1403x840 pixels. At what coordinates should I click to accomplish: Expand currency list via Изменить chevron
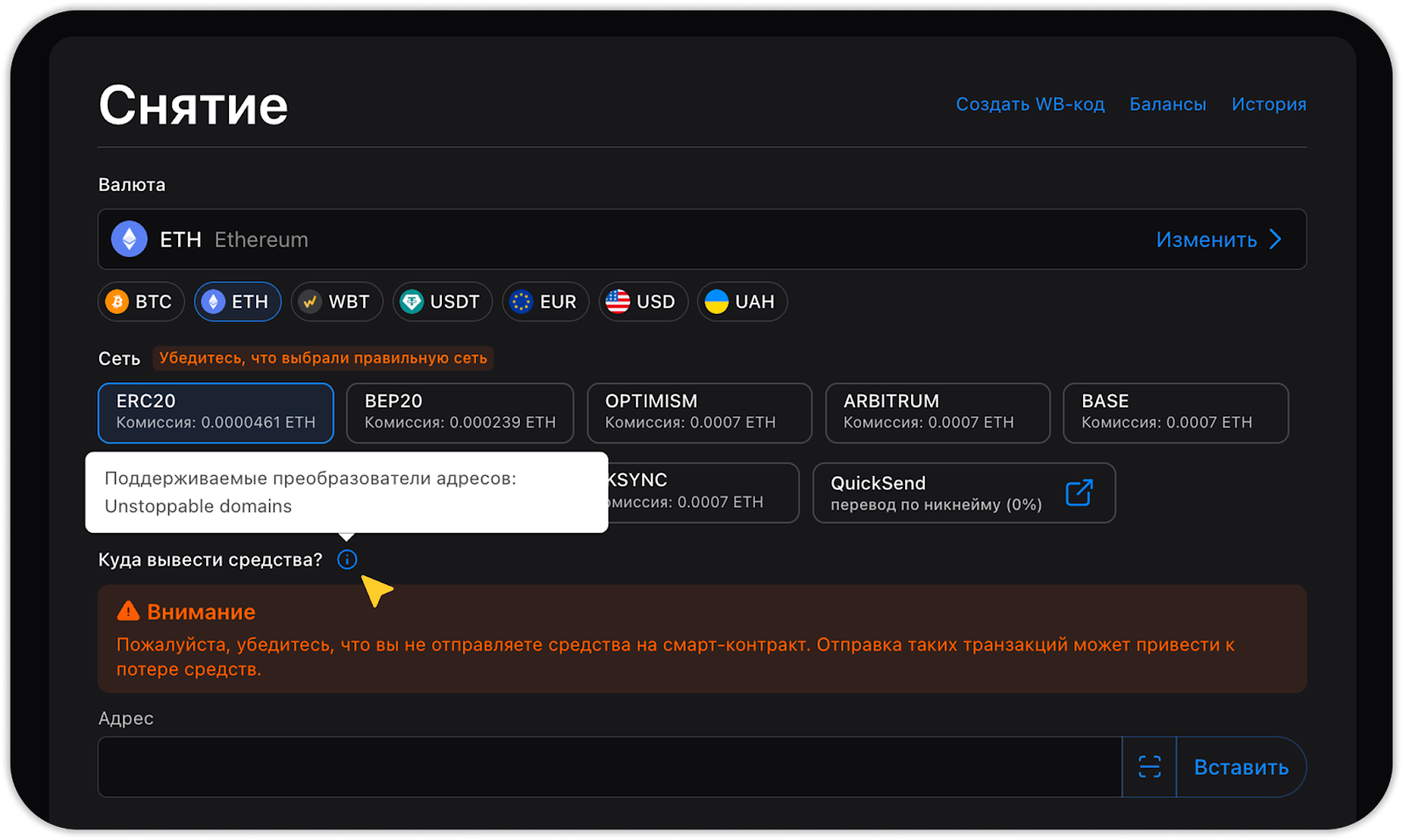(1275, 239)
